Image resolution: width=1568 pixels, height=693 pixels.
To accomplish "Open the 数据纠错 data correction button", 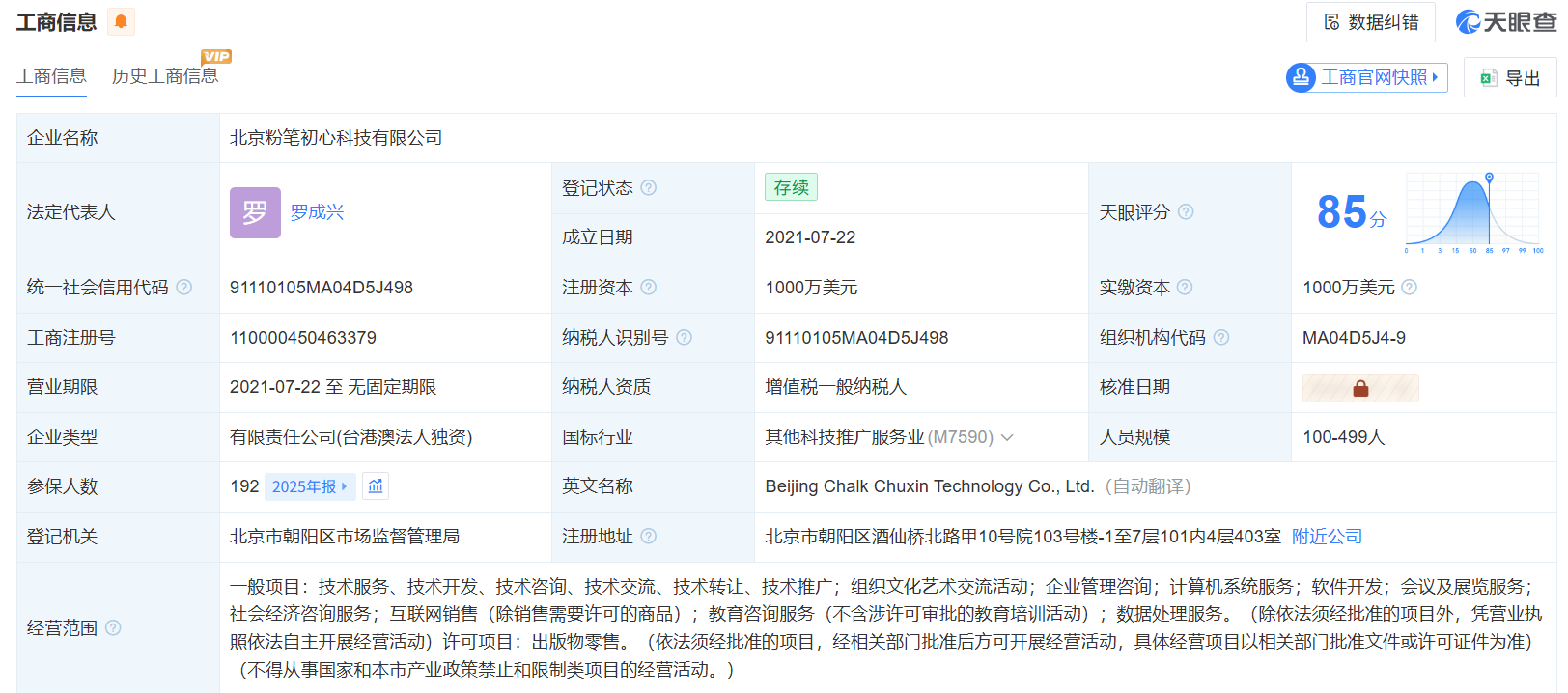I will [x=1370, y=22].
